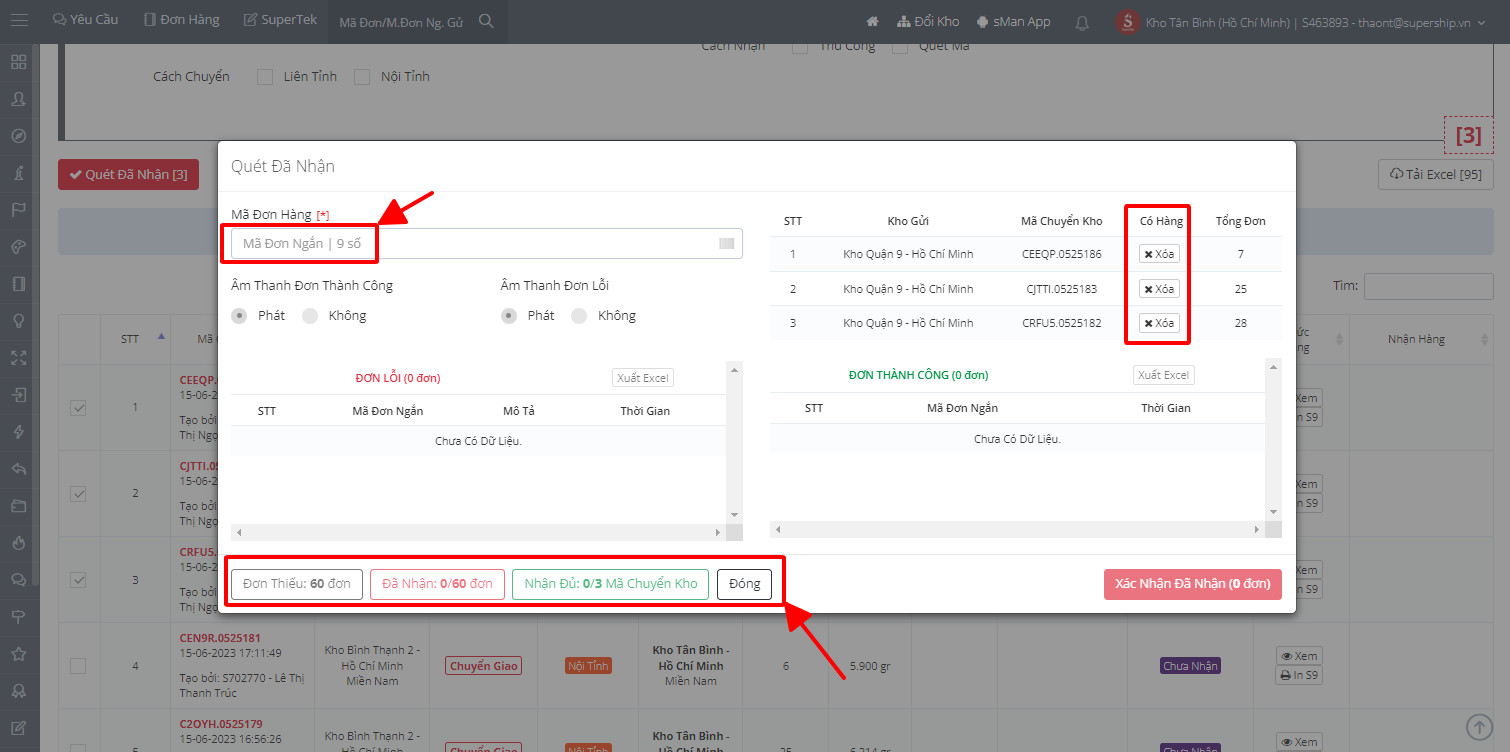Click up arrow of error list scrollbar

pyautogui.click(x=735, y=370)
